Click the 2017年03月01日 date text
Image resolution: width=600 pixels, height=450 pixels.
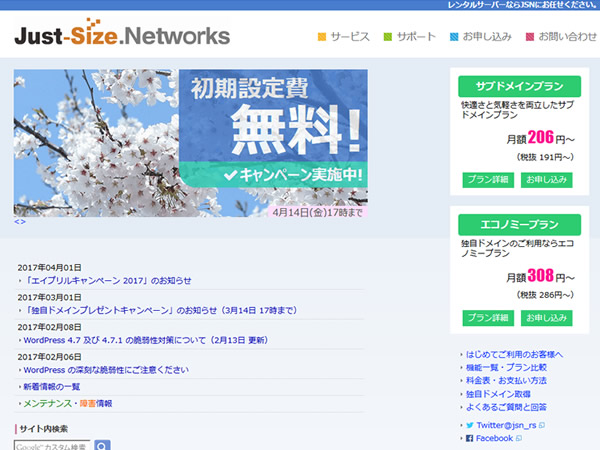click(49, 298)
